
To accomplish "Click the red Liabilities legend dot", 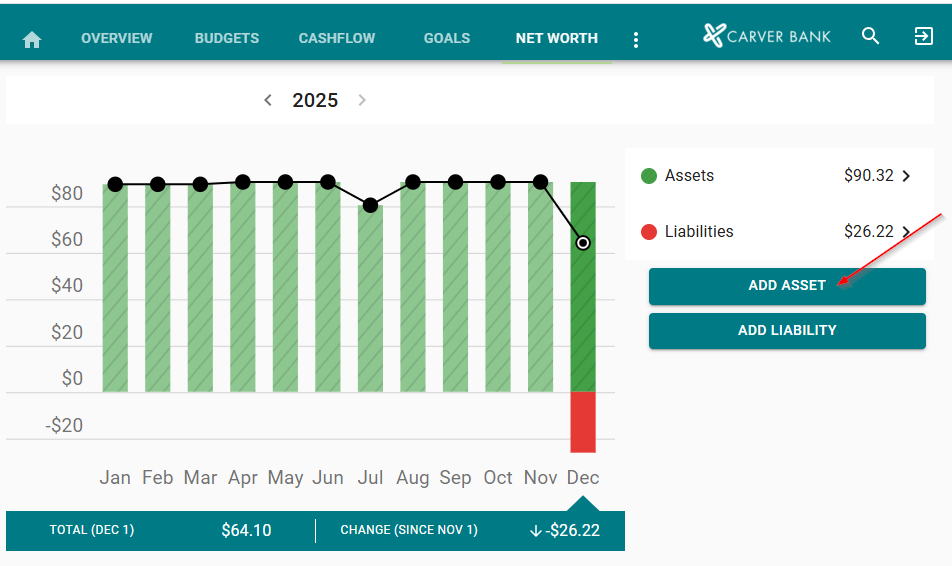I will click(649, 232).
